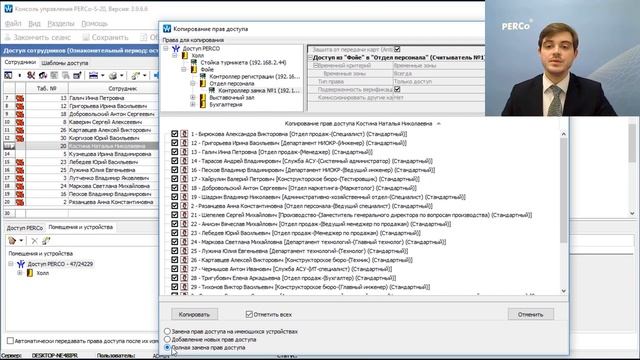Uncheck the box for Шепелев Сергей Михайлович
Screen dimensions: 640x360
pyautogui.click(x=175, y=215)
